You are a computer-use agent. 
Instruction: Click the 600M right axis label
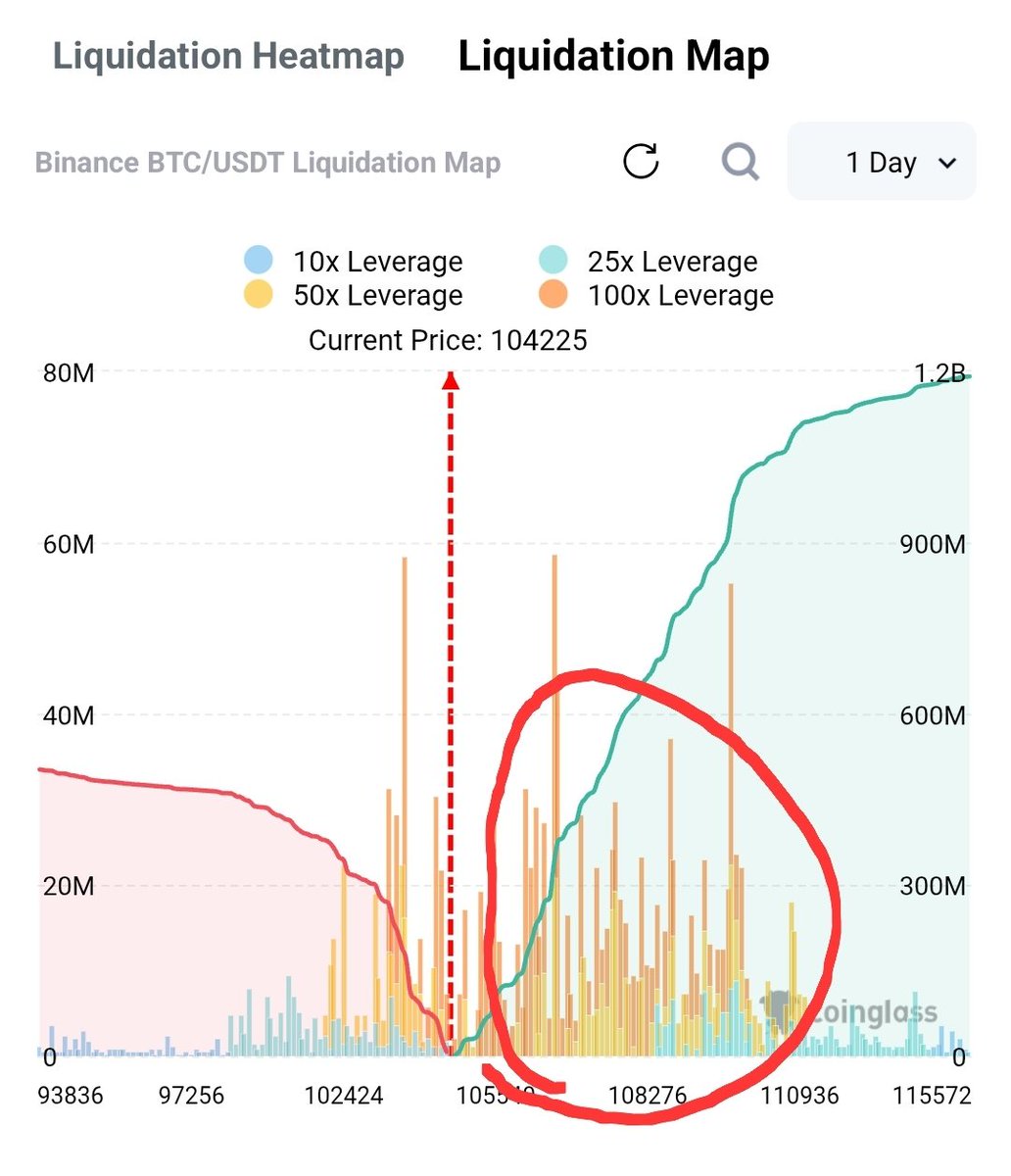(934, 715)
